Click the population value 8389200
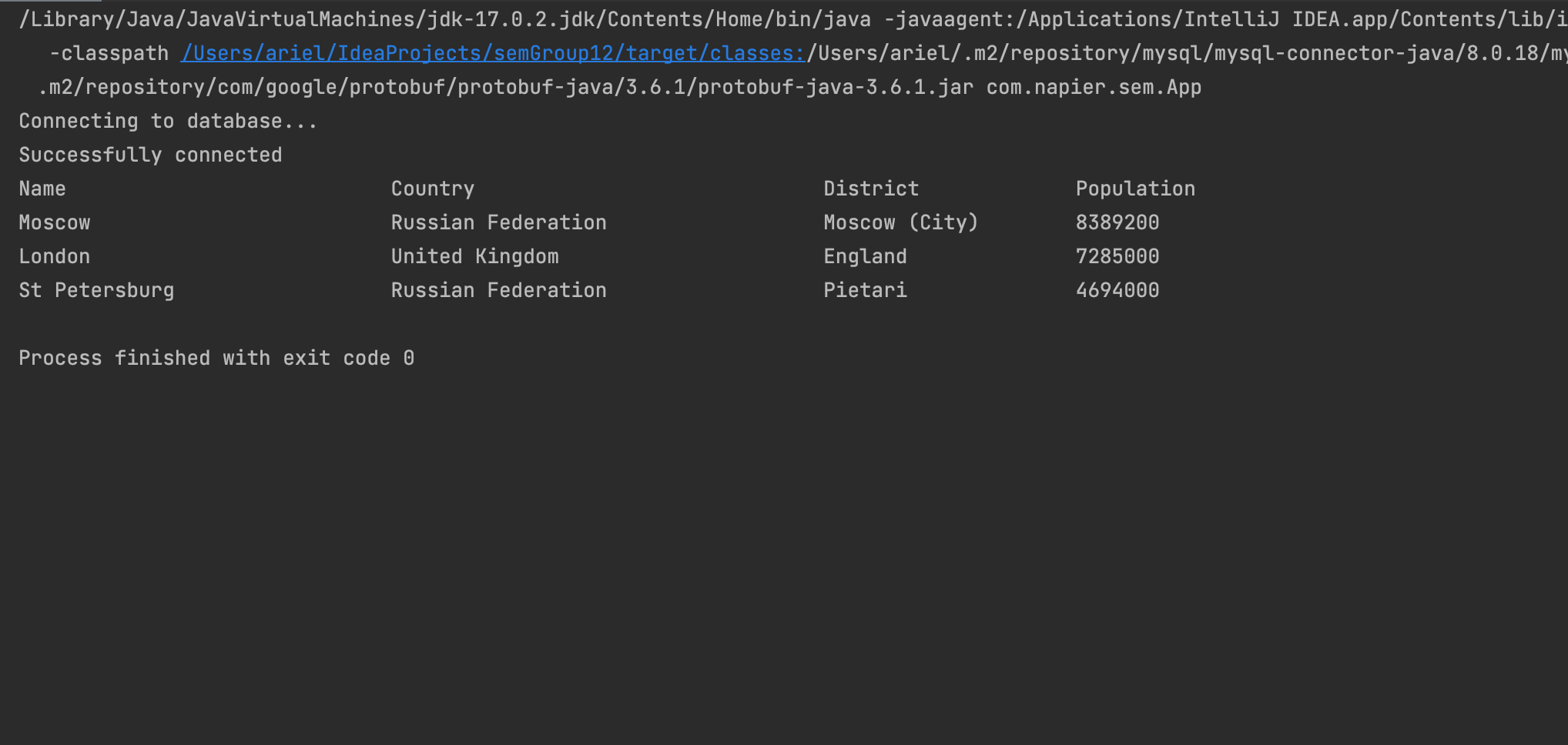1568x745 pixels. 1117,222
